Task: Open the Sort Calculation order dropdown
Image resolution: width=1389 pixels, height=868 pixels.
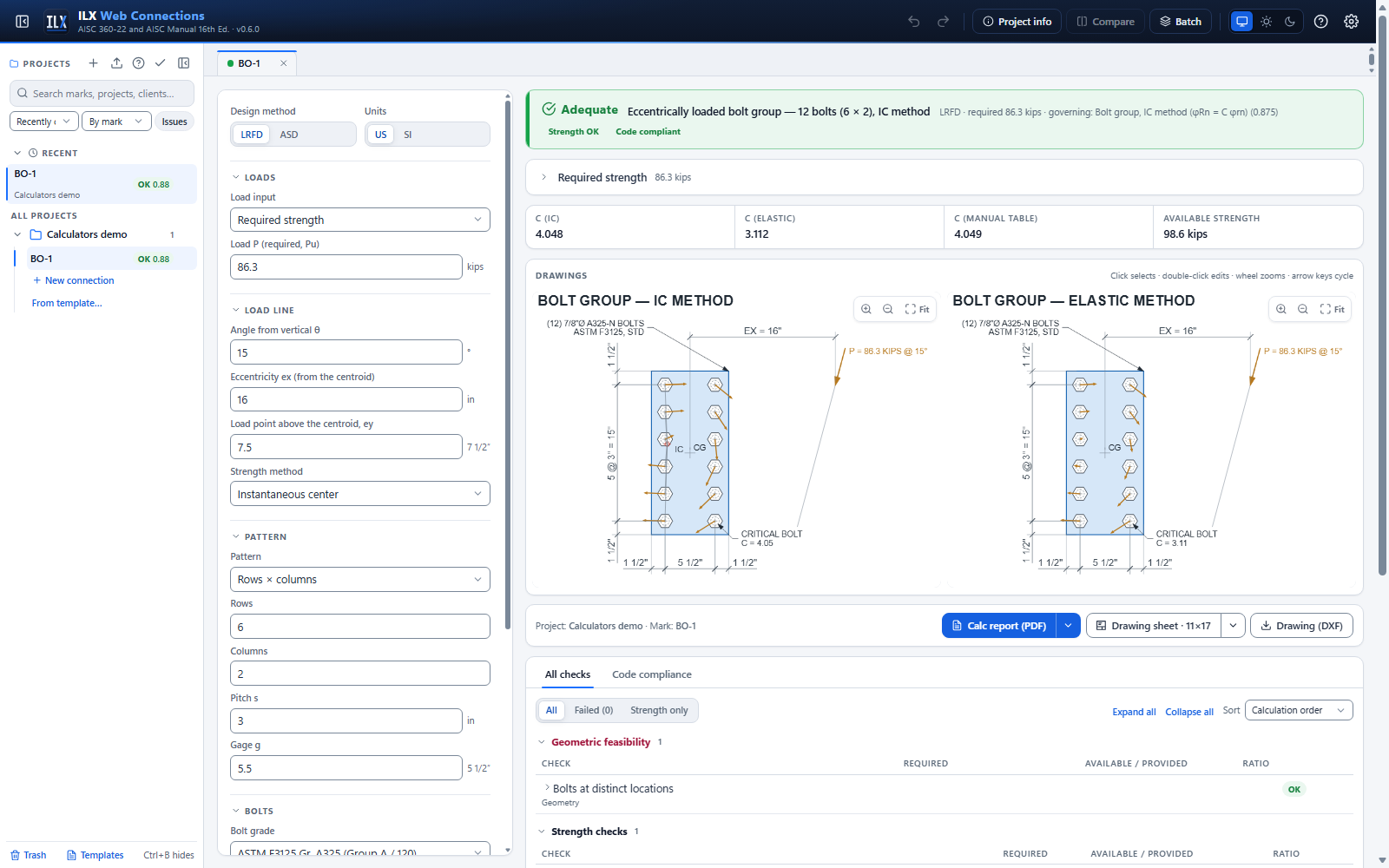Action: point(1299,710)
